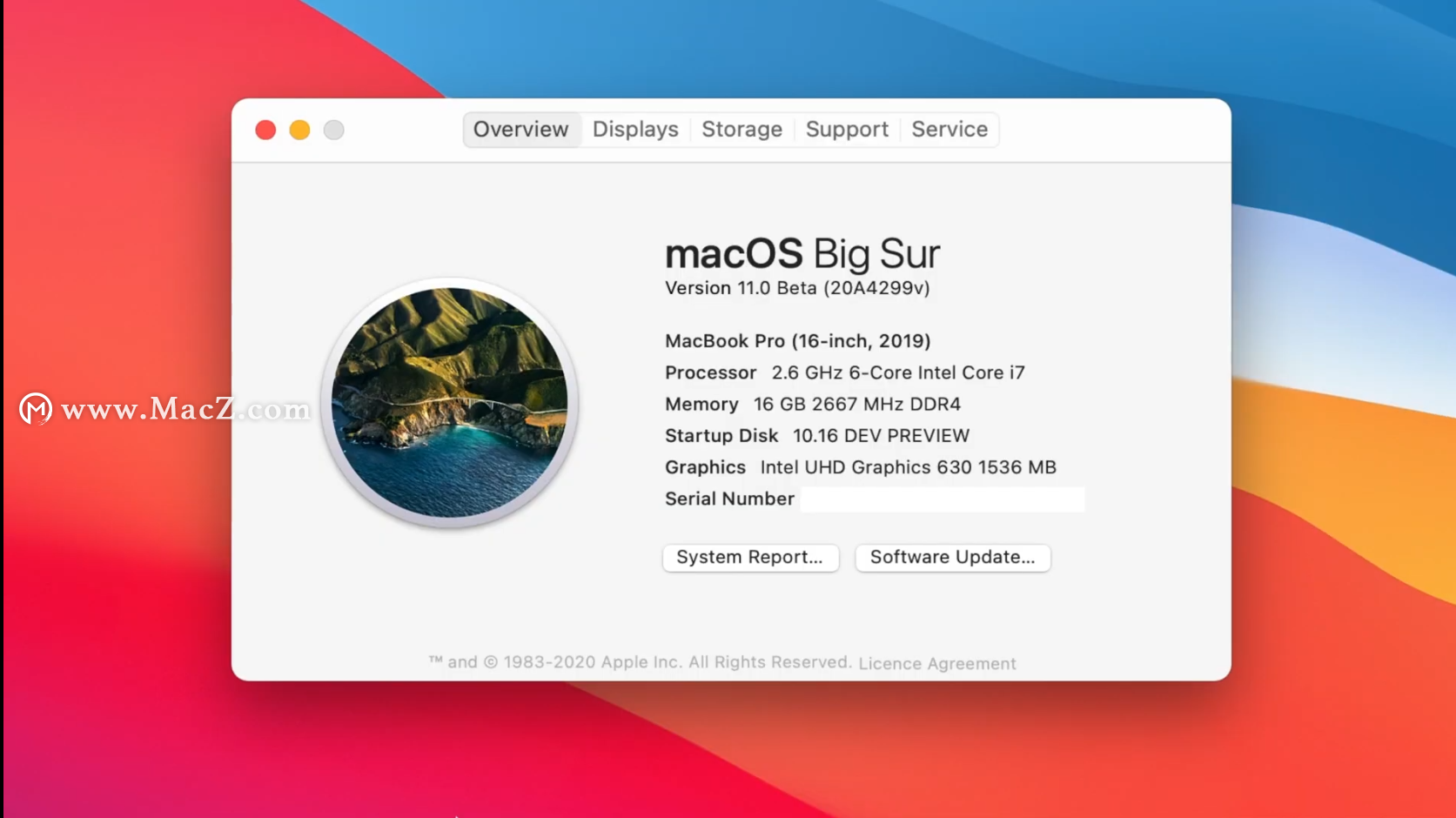
Task: Click the MacBook Pro (16-inch, 2019) text
Action: 798,341
